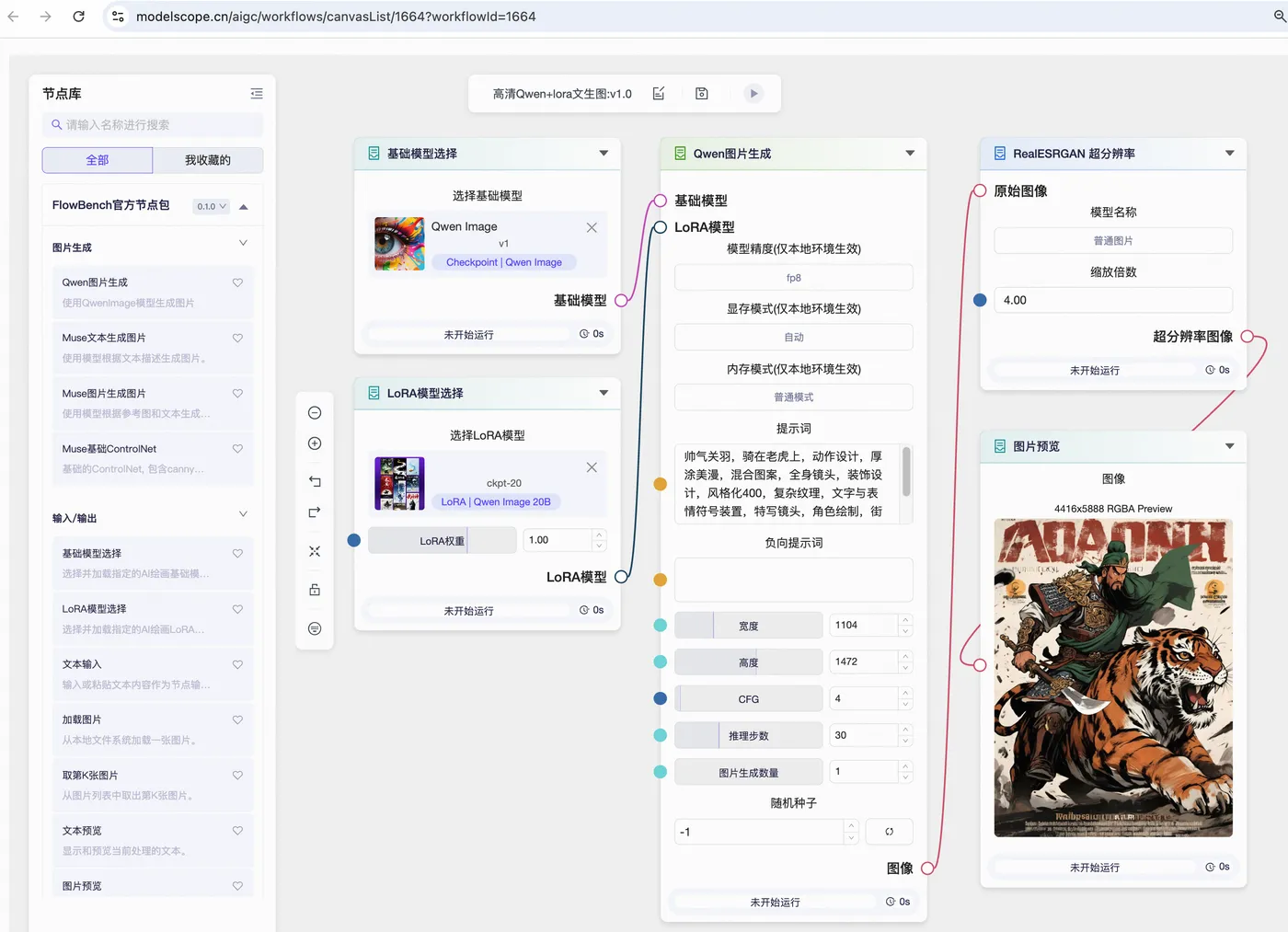Collapse the Qwen图片生成 node card
The width and height of the screenshot is (1288, 932).
tap(910, 154)
